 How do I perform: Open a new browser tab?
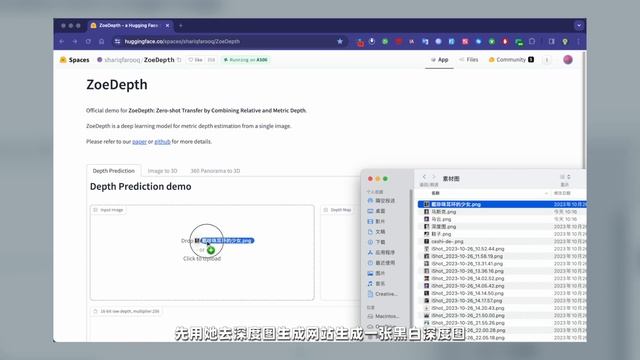(x=181, y=25)
